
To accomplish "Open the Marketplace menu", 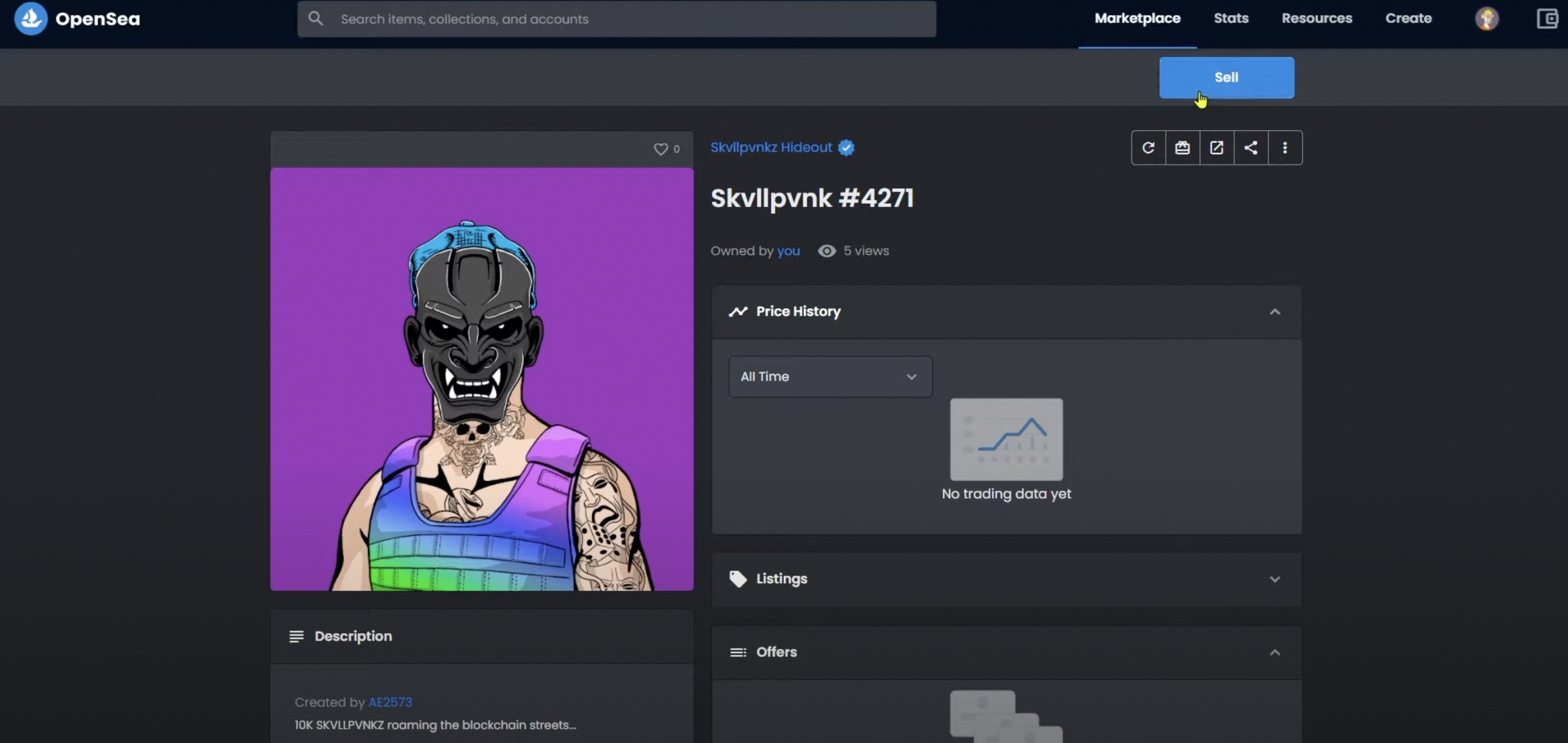I will coord(1137,18).
